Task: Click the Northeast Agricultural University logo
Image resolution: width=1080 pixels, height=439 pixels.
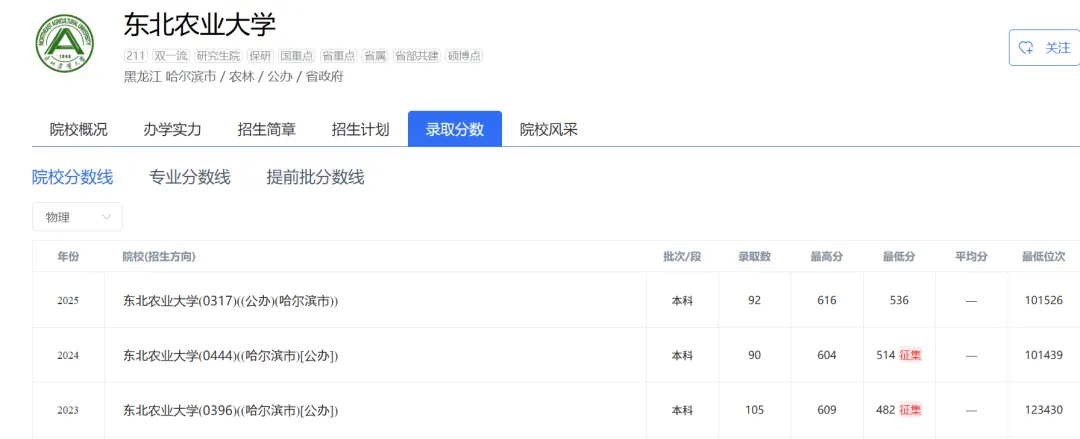Action: (x=65, y=43)
